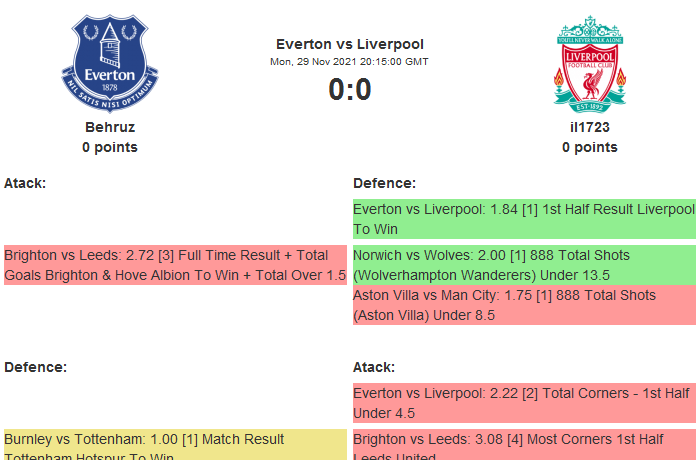700x460 pixels.
Task: Click the Defence heading under il1723
Action: (384, 183)
